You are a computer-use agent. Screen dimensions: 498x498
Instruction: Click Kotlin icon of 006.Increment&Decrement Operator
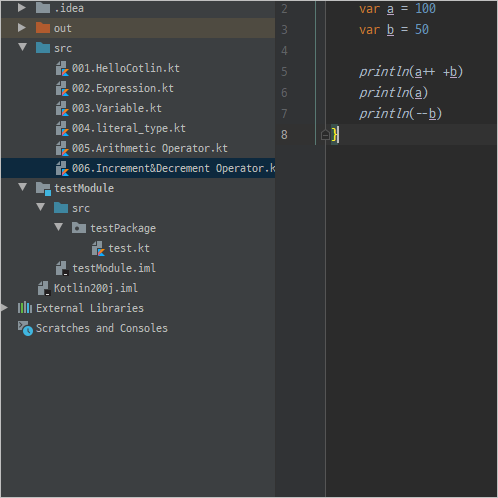tap(62, 169)
